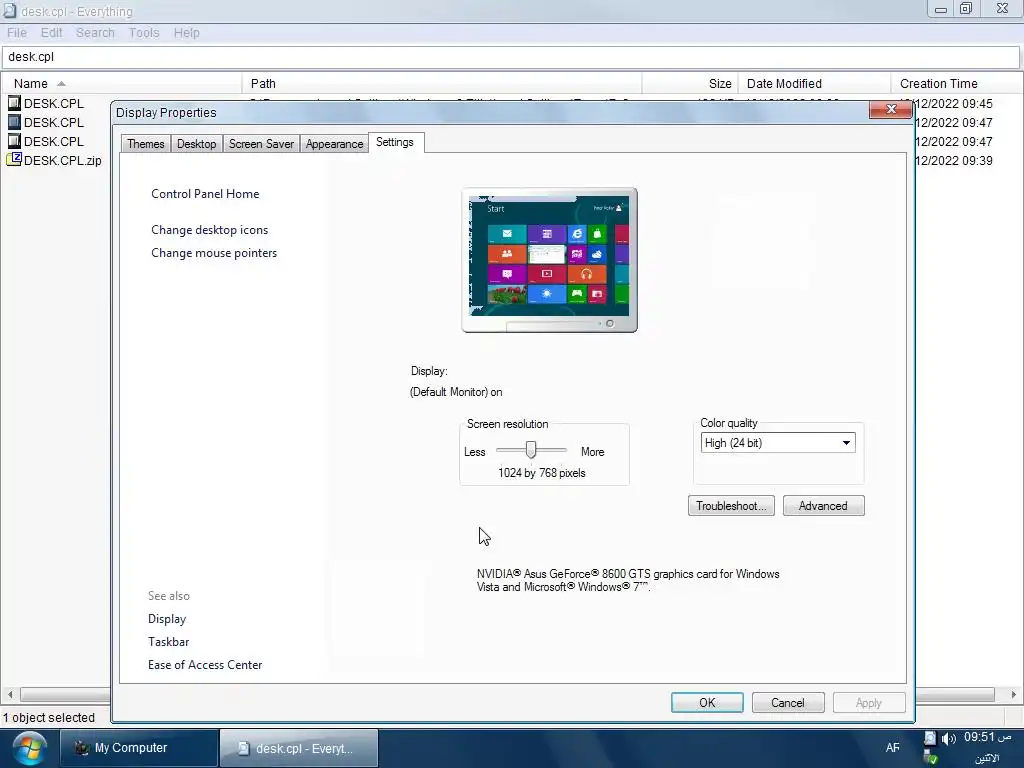Click the first DESK.CPL file icon

[x=14, y=103]
